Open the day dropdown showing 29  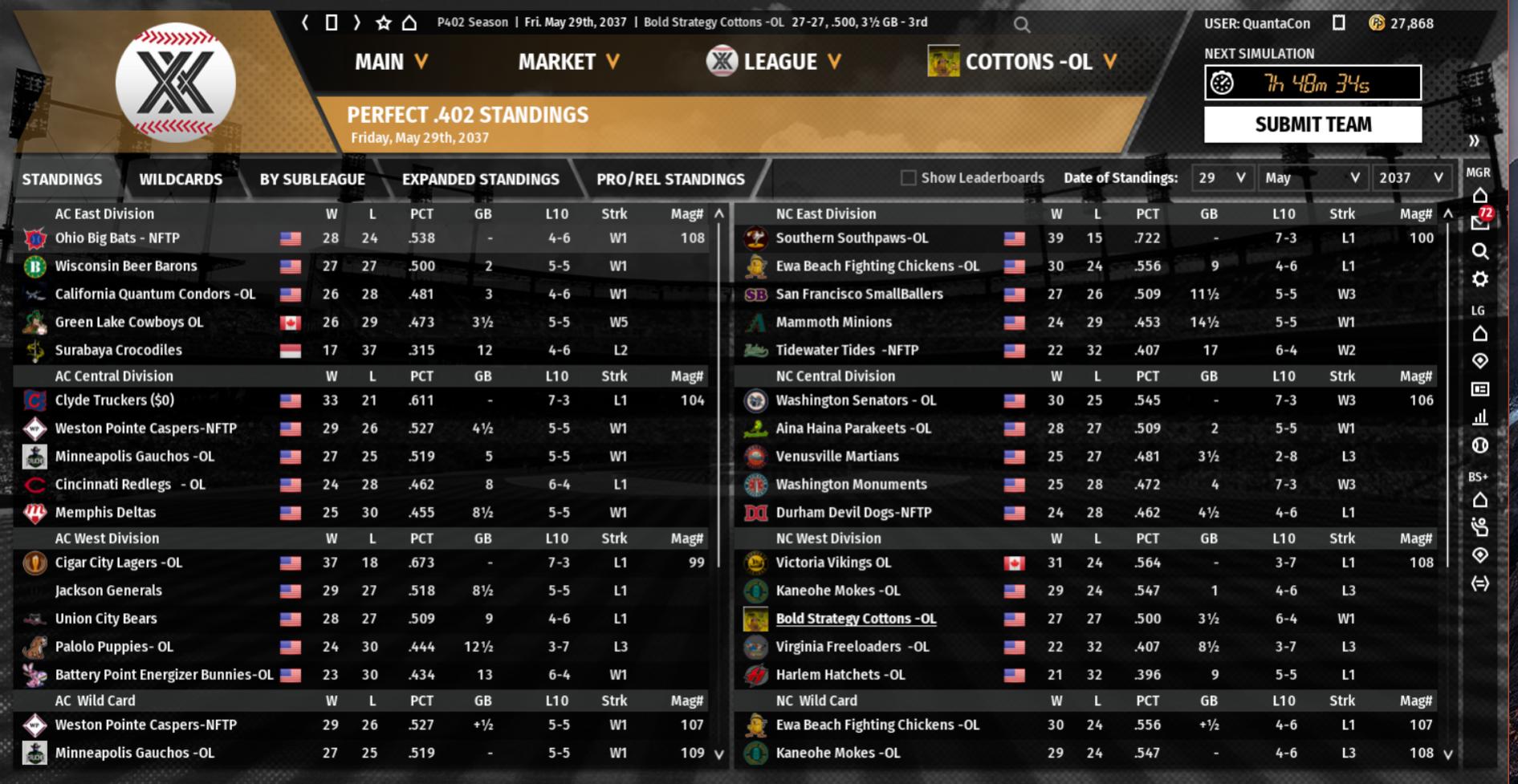(1220, 178)
